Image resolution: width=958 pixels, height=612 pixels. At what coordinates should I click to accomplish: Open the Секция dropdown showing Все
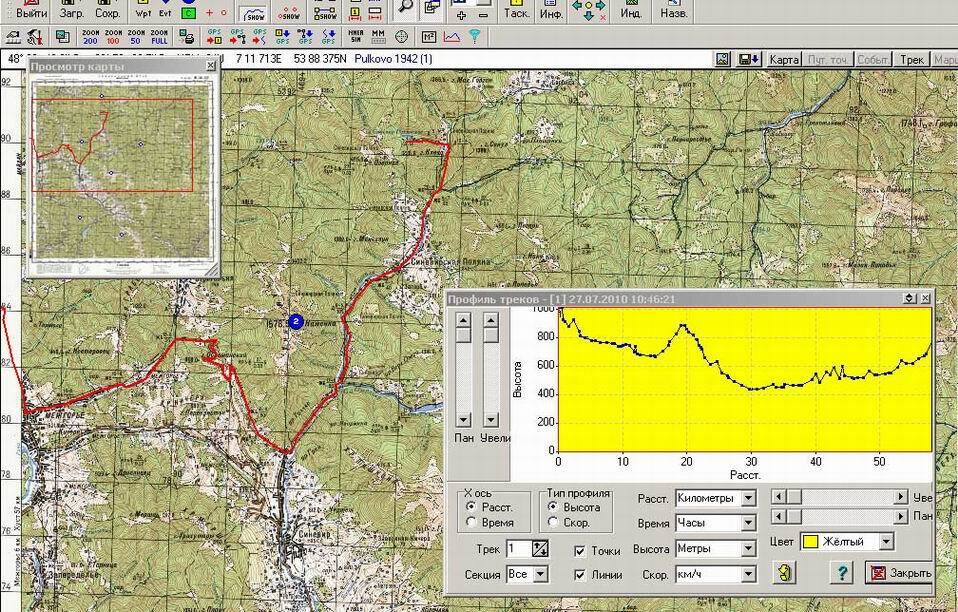click(x=540, y=574)
